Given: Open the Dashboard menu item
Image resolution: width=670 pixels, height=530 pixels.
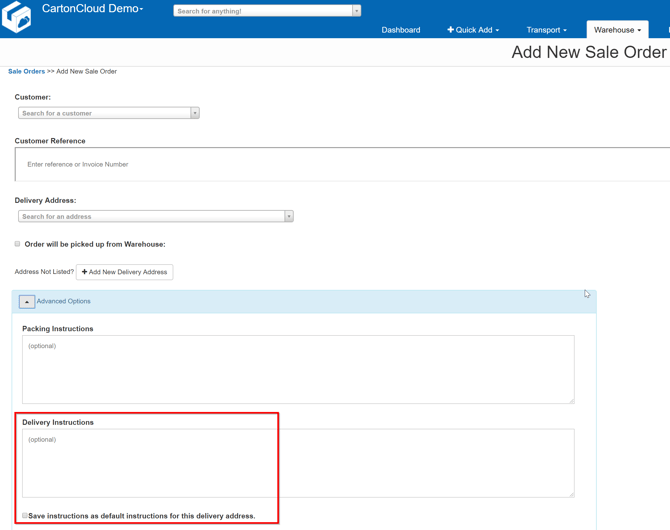Looking at the screenshot, I should 400,30.
